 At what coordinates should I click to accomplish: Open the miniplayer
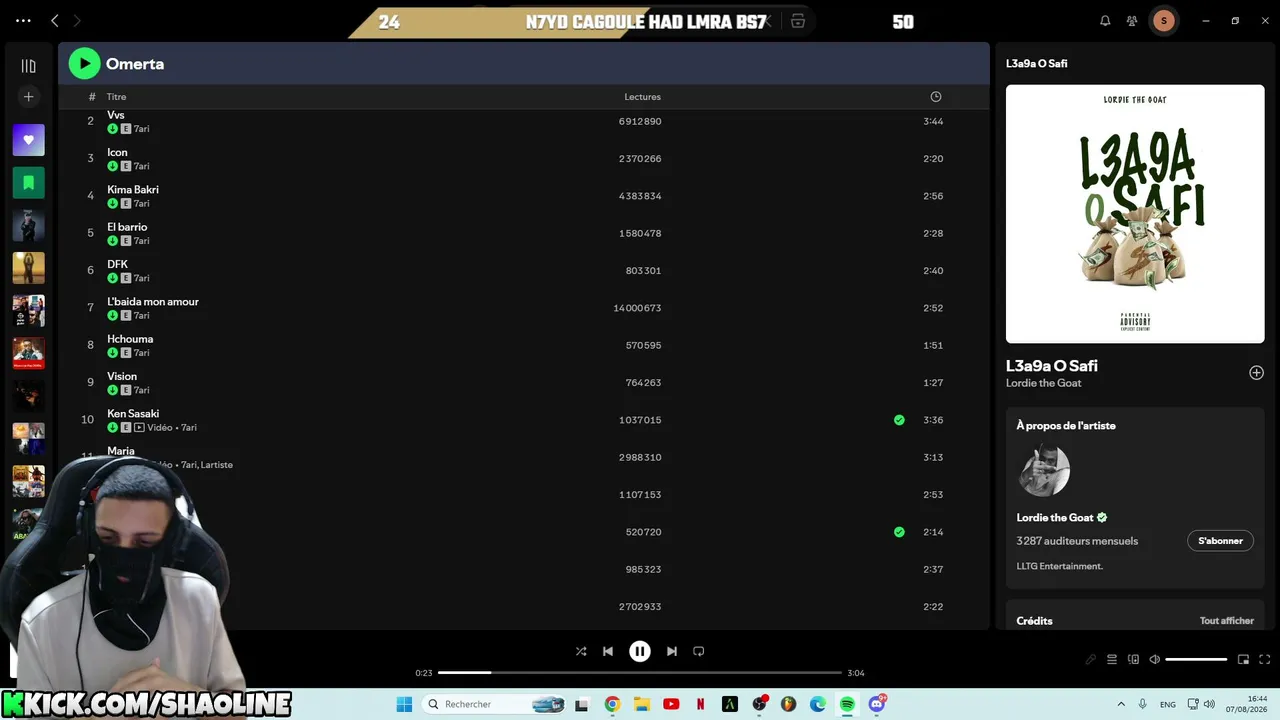(x=1243, y=660)
